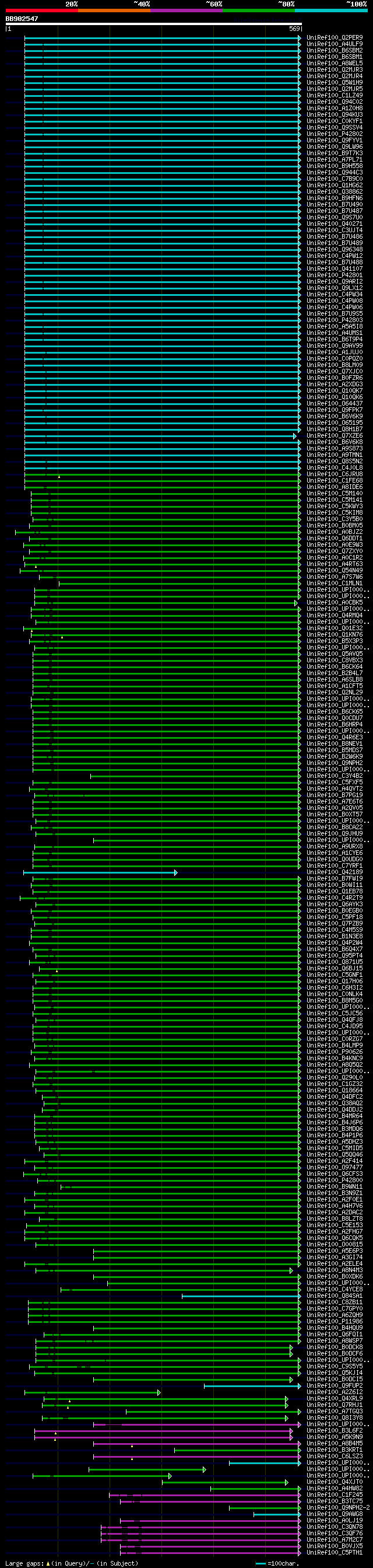This screenshot has width=373, height=1568.
Task: Select hit label UniRef100_Q42189
Action: pyautogui.click(x=335, y=872)
